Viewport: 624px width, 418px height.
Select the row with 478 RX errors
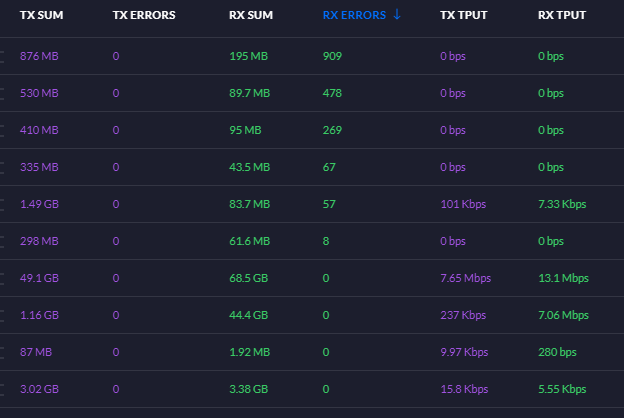pyautogui.click(x=312, y=93)
